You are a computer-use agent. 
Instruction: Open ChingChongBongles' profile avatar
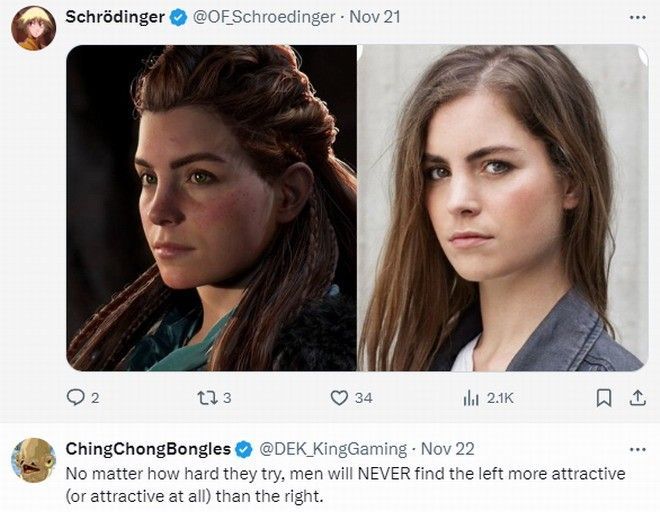click(x=33, y=460)
